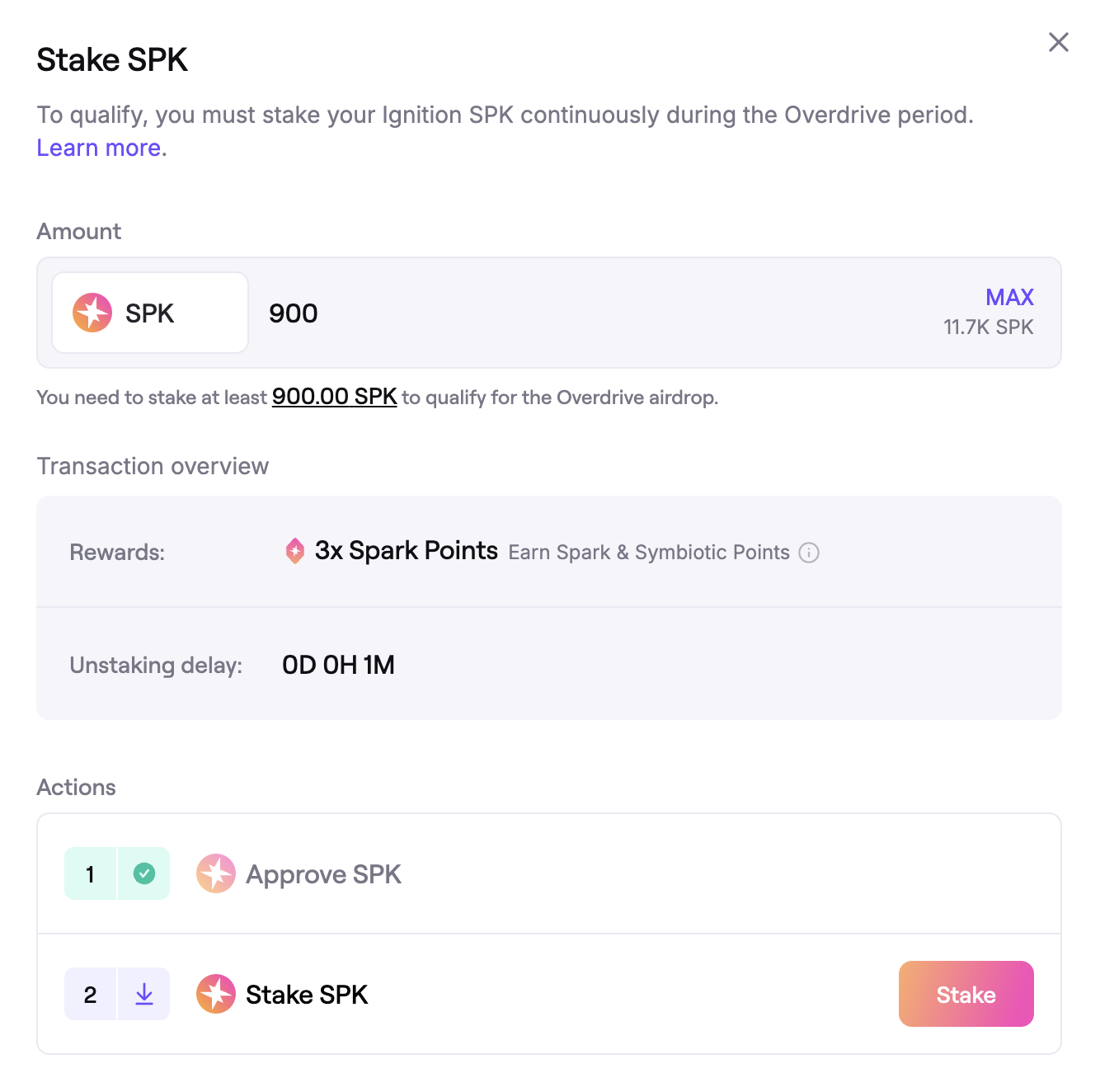
Task: Close the Stake SPK dialog
Action: pos(1058,42)
